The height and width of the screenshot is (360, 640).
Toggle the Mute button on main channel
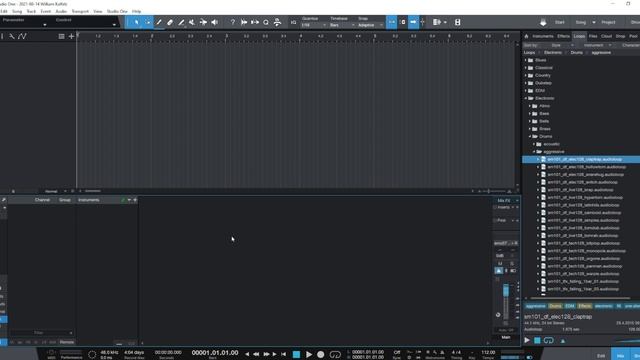(500, 263)
